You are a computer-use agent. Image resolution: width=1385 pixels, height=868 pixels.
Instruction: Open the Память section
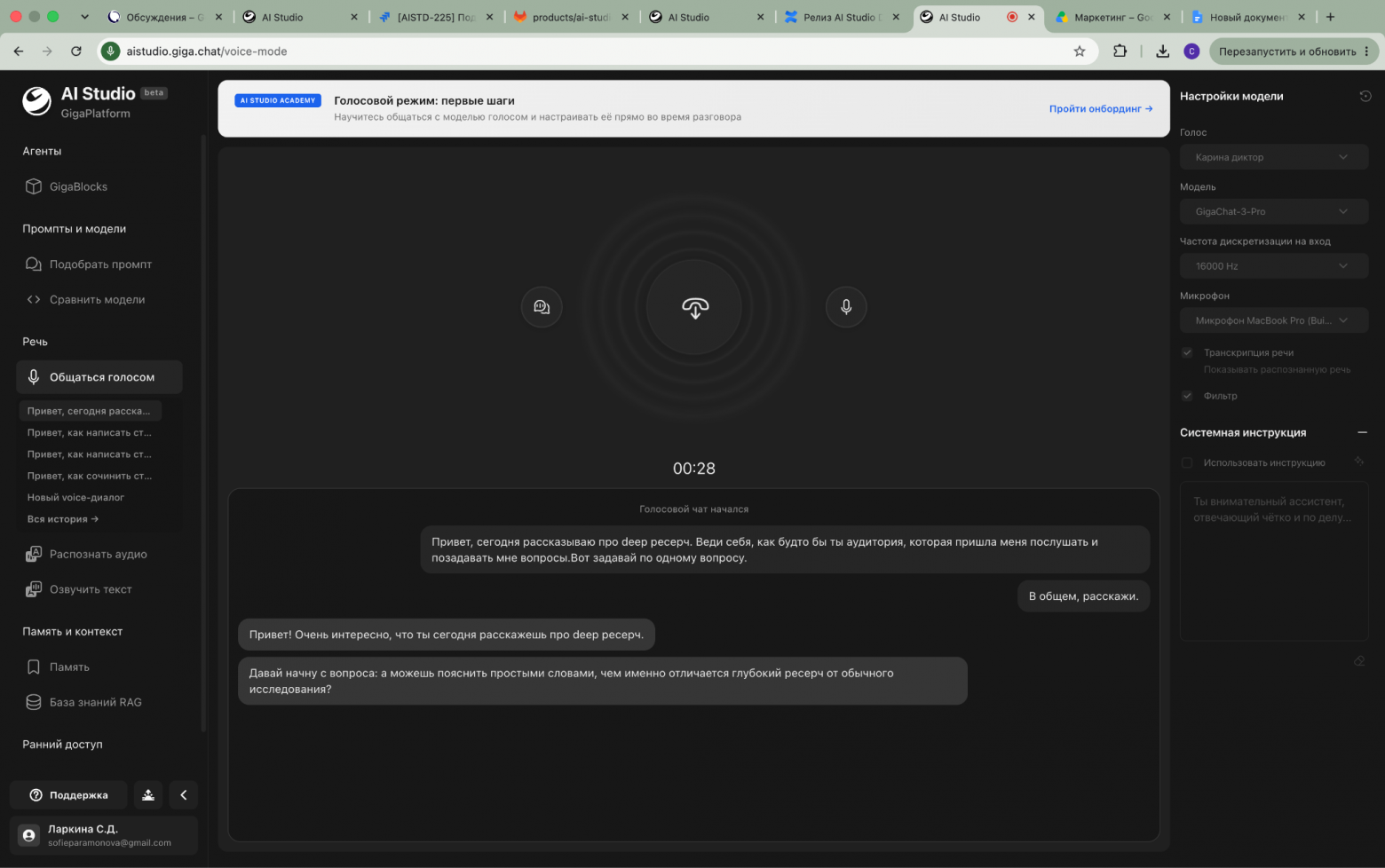coord(59,667)
